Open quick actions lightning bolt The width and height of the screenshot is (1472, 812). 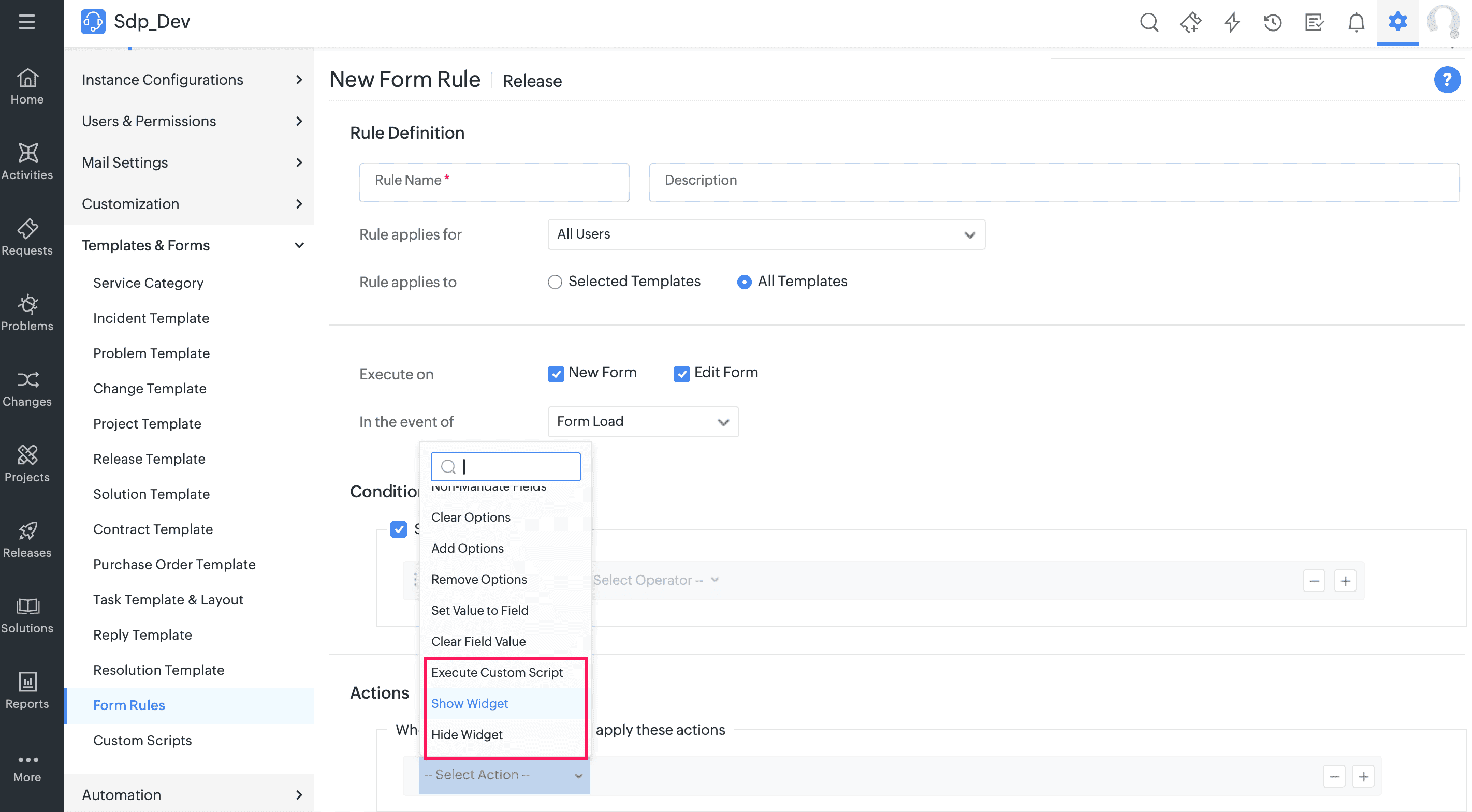(x=1232, y=23)
